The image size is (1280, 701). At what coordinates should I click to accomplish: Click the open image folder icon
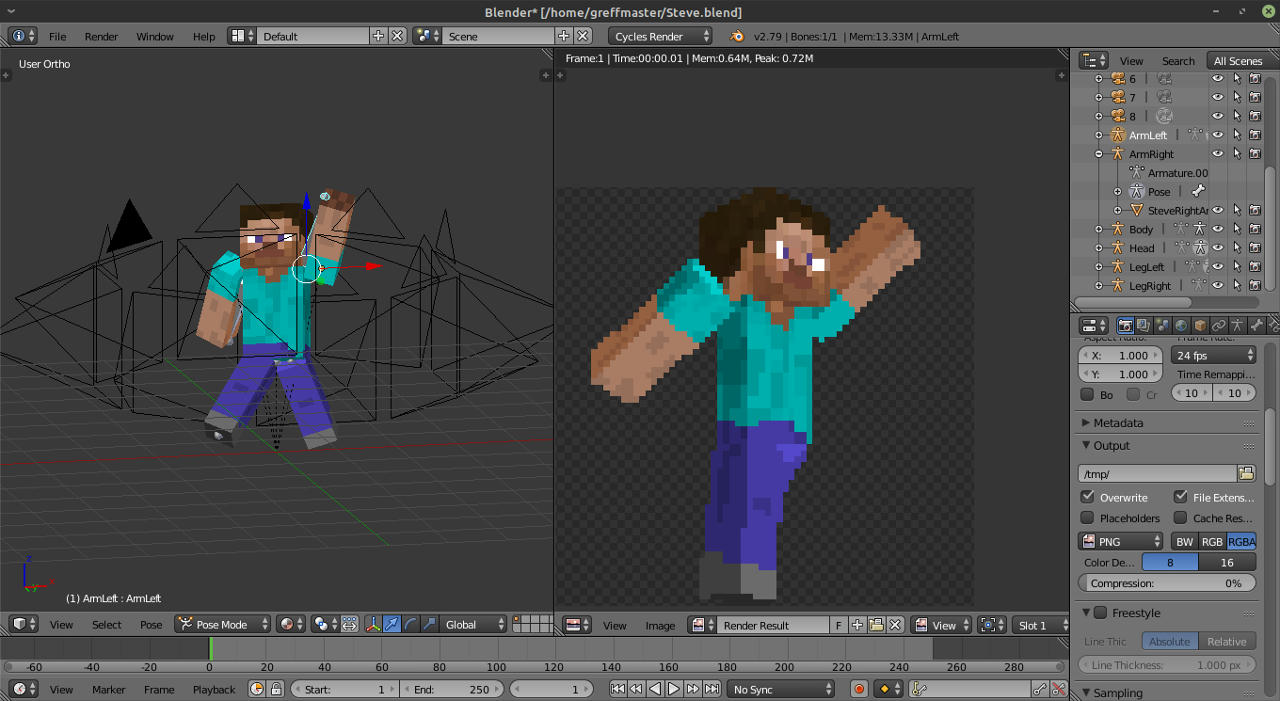pyautogui.click(x=876, y=625)
